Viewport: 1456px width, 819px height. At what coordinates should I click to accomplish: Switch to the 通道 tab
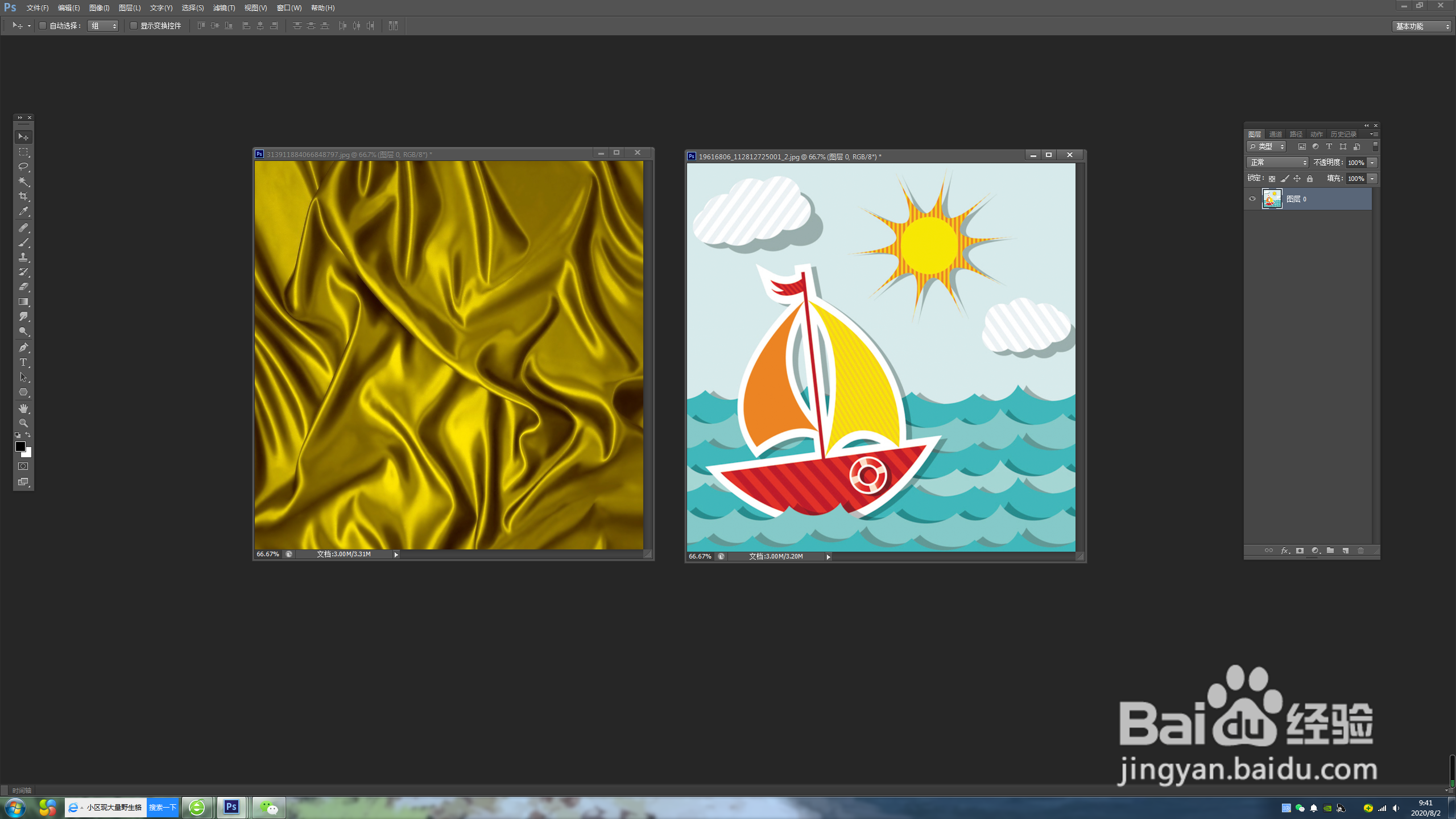[x=1275, y=134]
